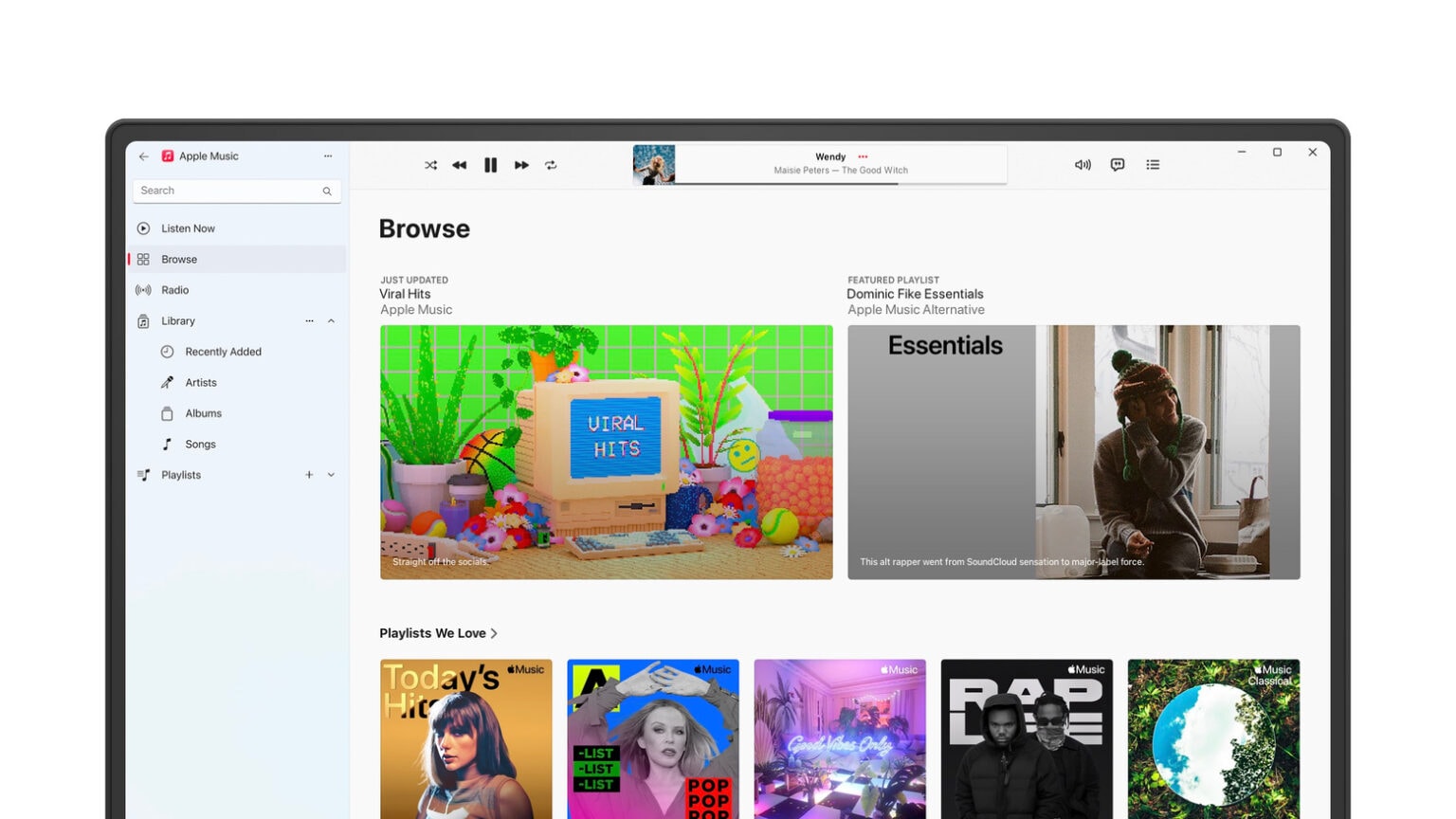
Task: Select Radio in the sidebar
Action: (174, 290)
